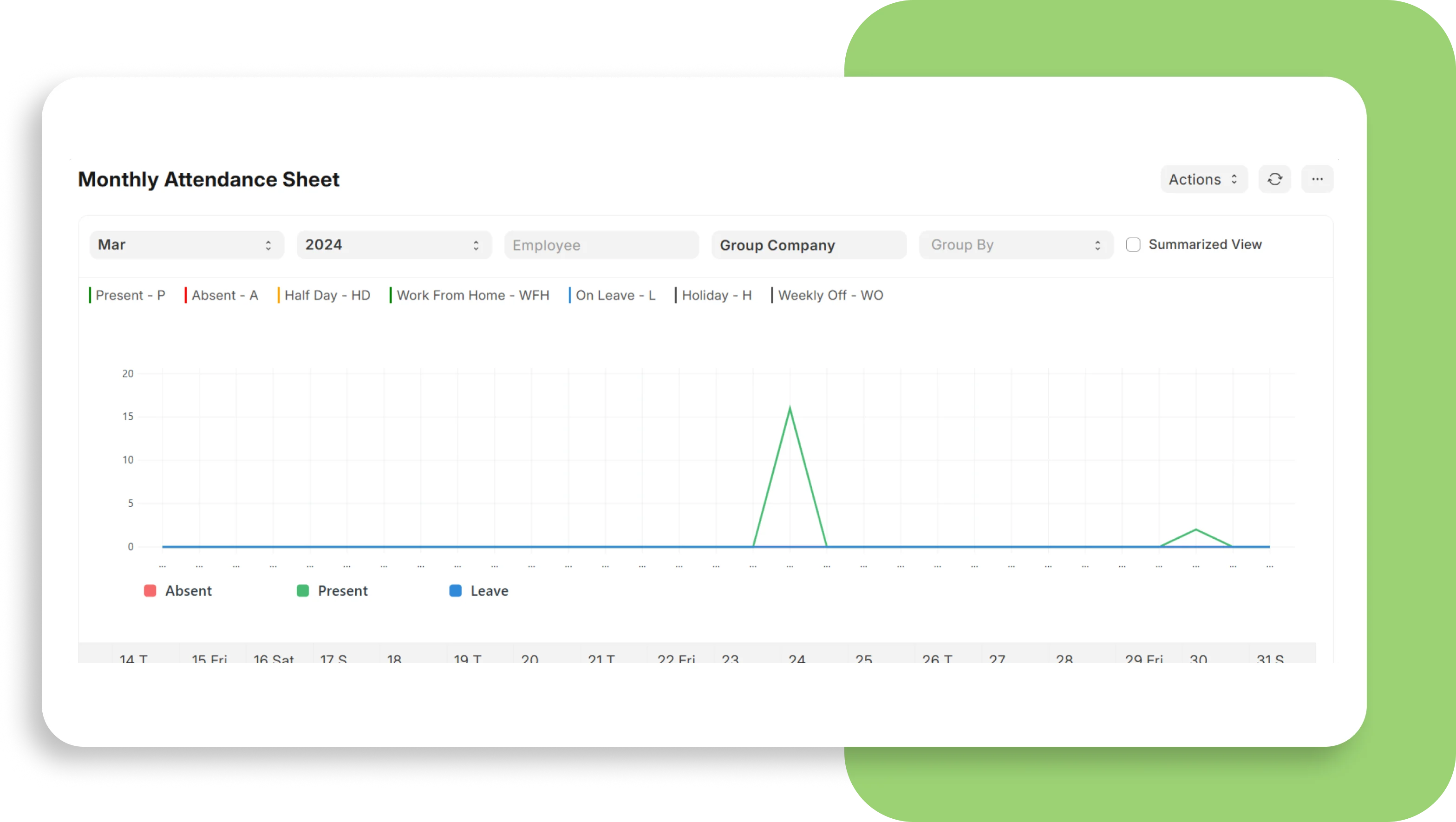
Task: Toggle Absent series via red legend
Action: coord(150,591)
